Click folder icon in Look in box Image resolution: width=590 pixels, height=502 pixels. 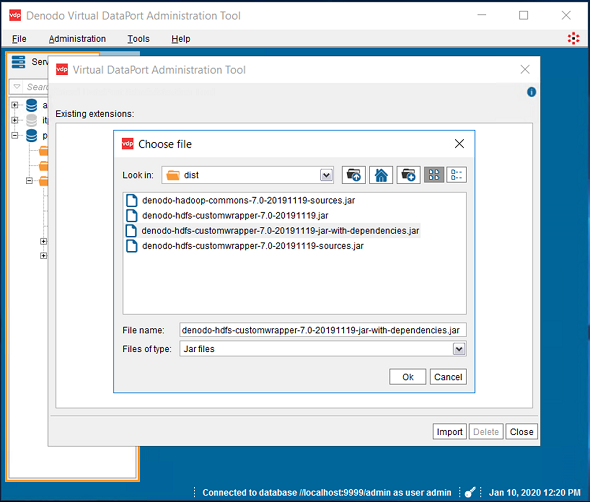[173, 175]
